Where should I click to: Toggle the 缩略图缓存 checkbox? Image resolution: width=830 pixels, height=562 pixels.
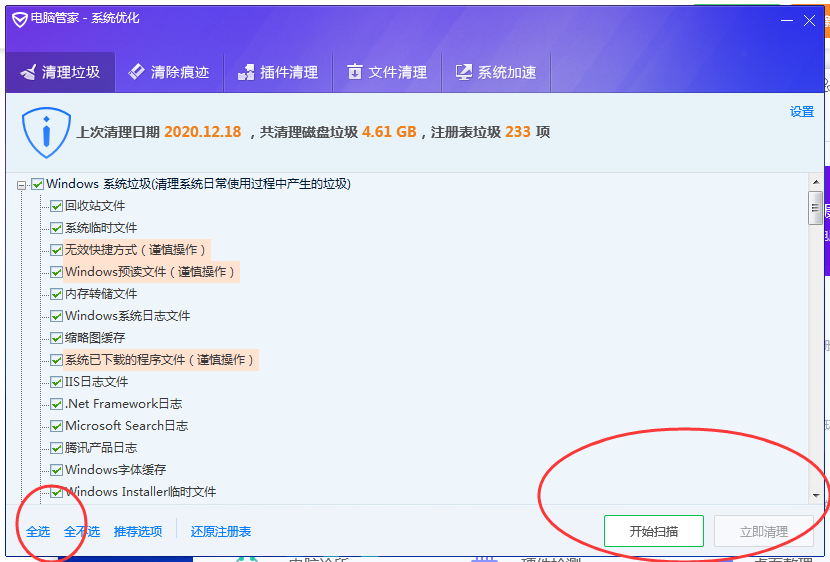point(57,338)
